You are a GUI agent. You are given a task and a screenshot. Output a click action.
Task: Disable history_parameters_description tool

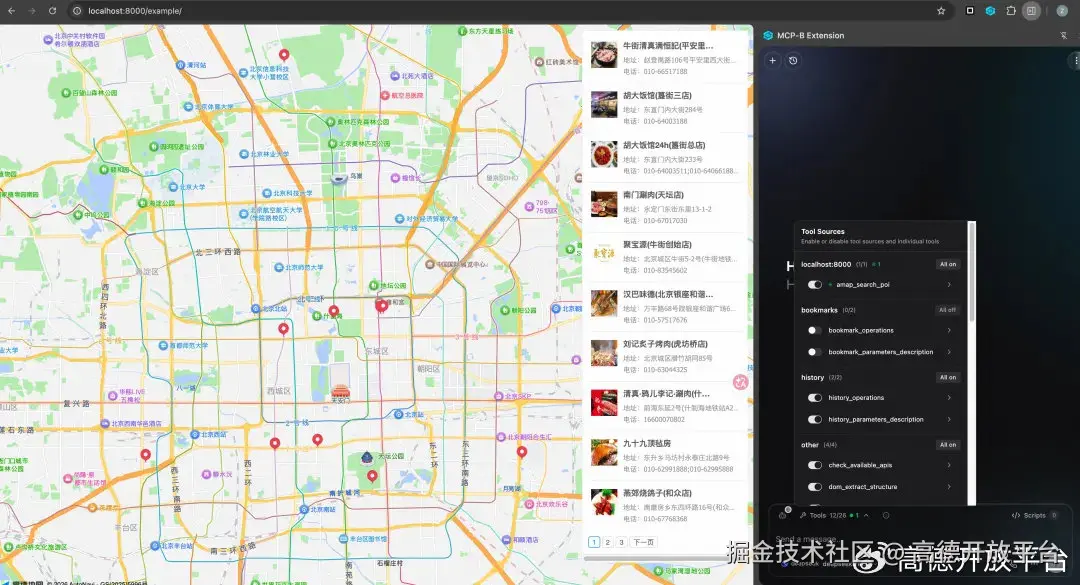click(x=815, y=420)
